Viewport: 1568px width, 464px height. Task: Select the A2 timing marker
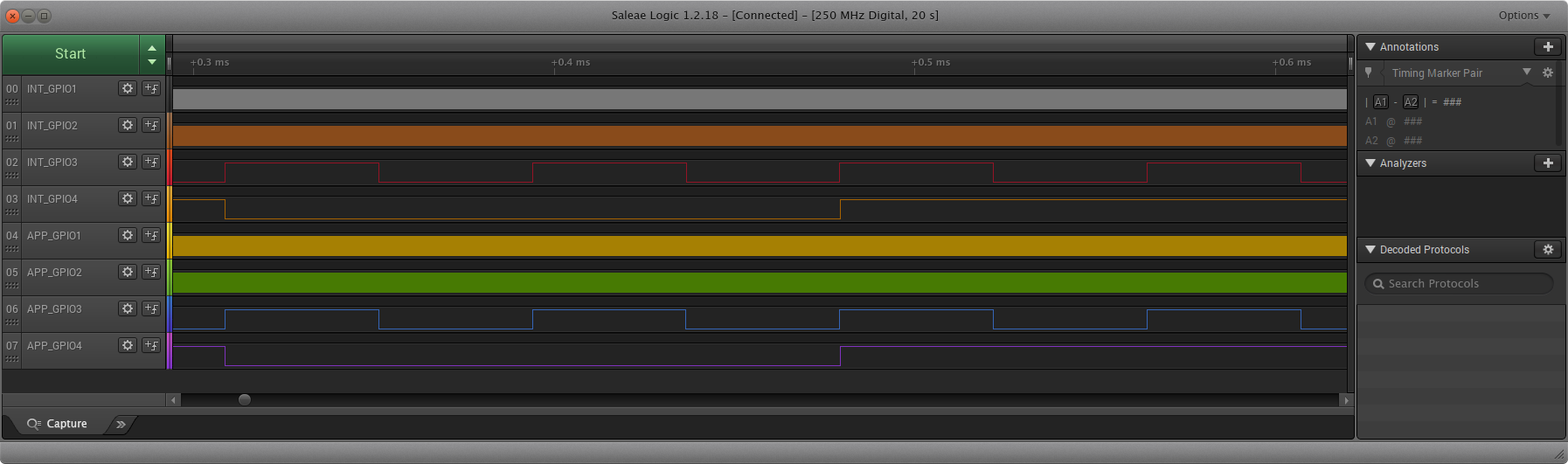point(1410,102)
